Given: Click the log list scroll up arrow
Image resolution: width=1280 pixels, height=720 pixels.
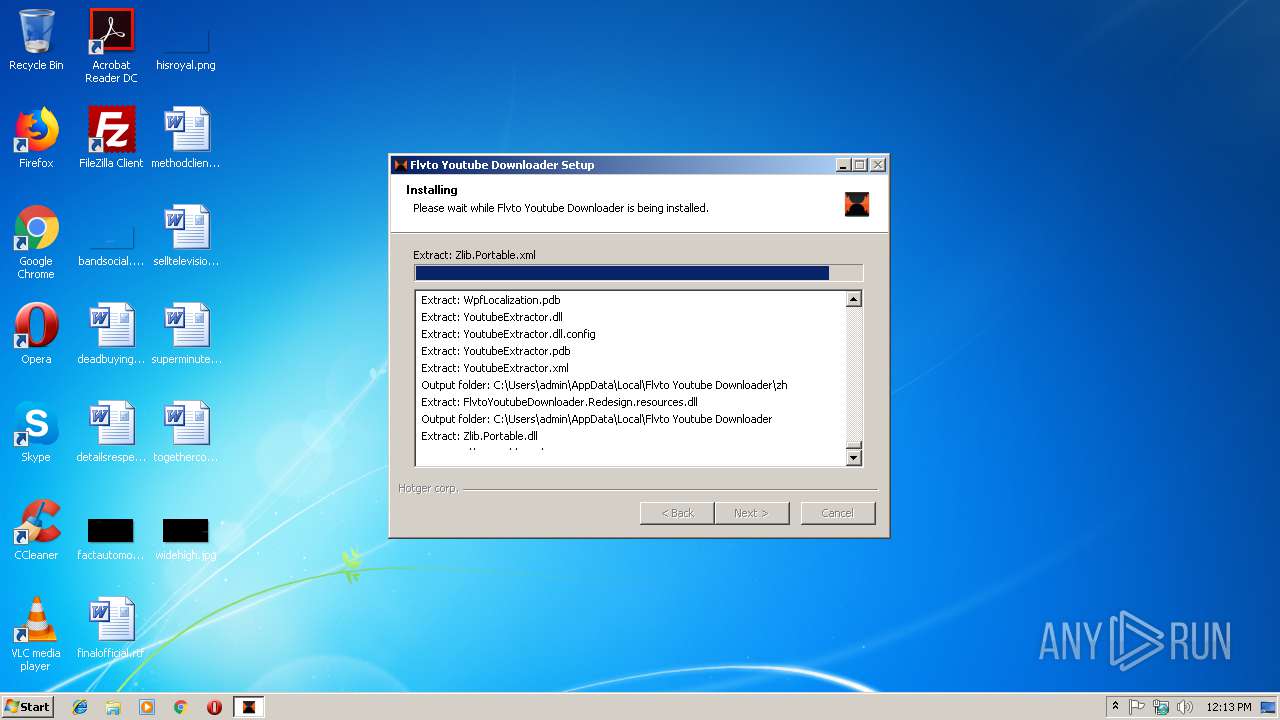Looking at the screenshot, I should click(x=853, y=299).
